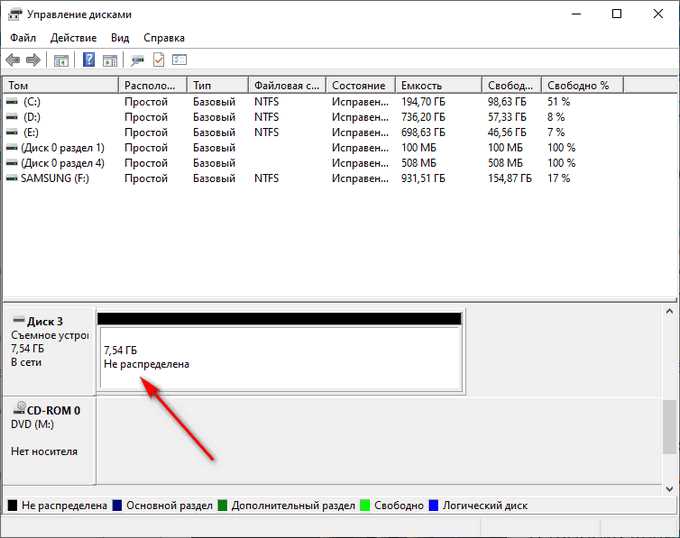Image resolution: width=680 pixels, height=538 pixels.
Task: Click the checkmark document toolbar icon
Action: 159,59
